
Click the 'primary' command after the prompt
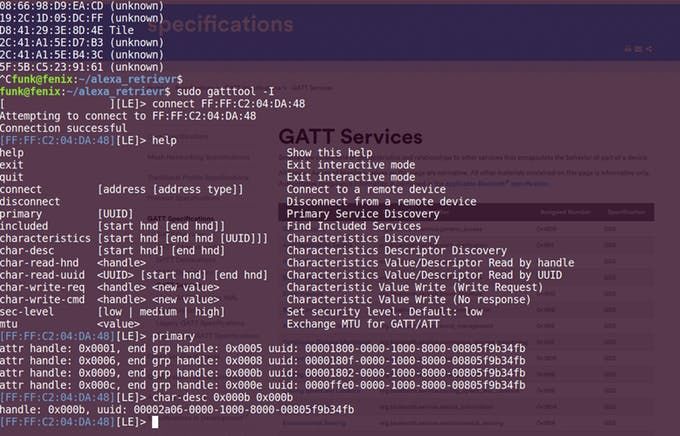(173, 336)
